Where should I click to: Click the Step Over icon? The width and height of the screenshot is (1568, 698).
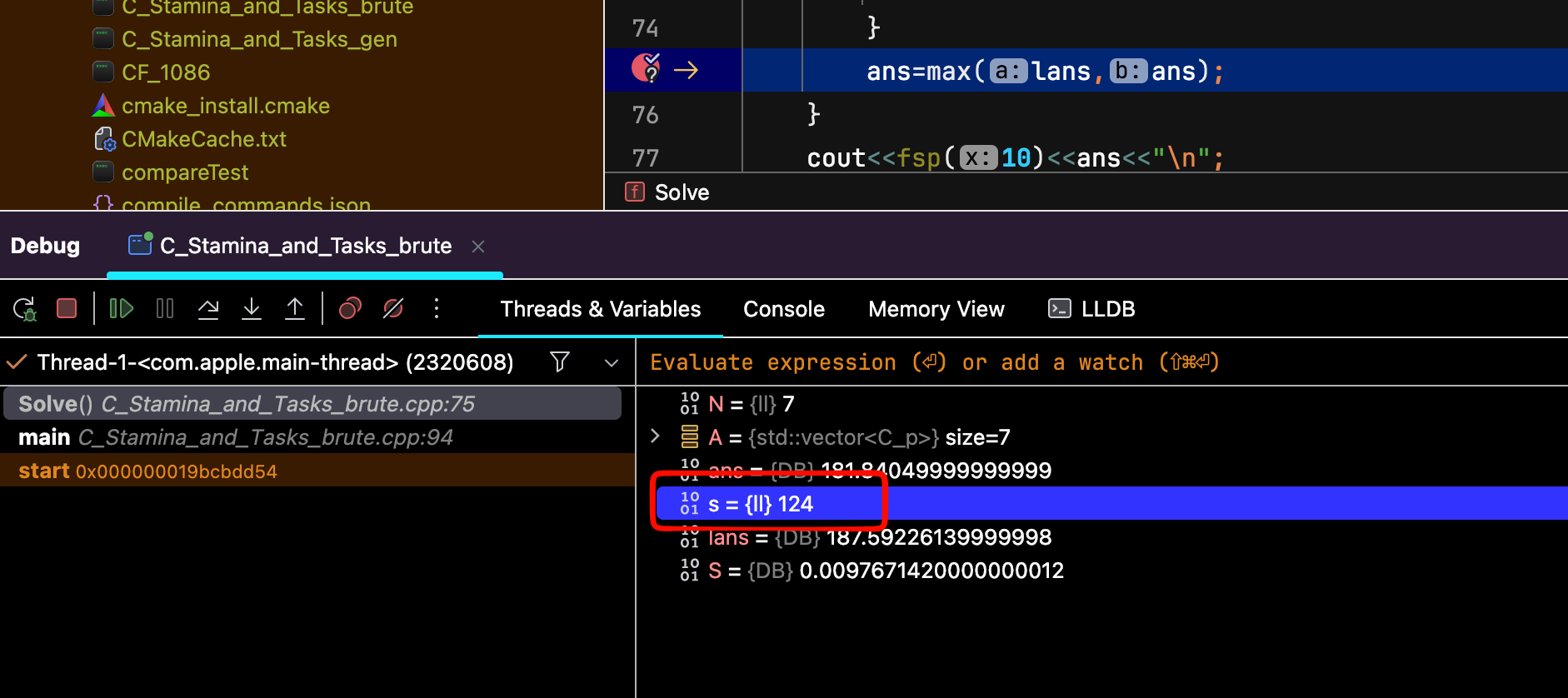208,309
